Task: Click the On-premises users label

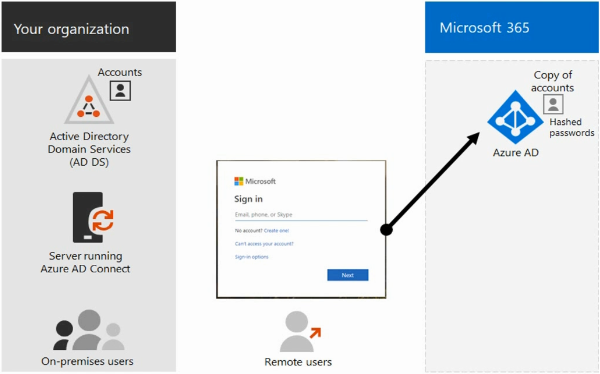Action: tap(87, 361)
